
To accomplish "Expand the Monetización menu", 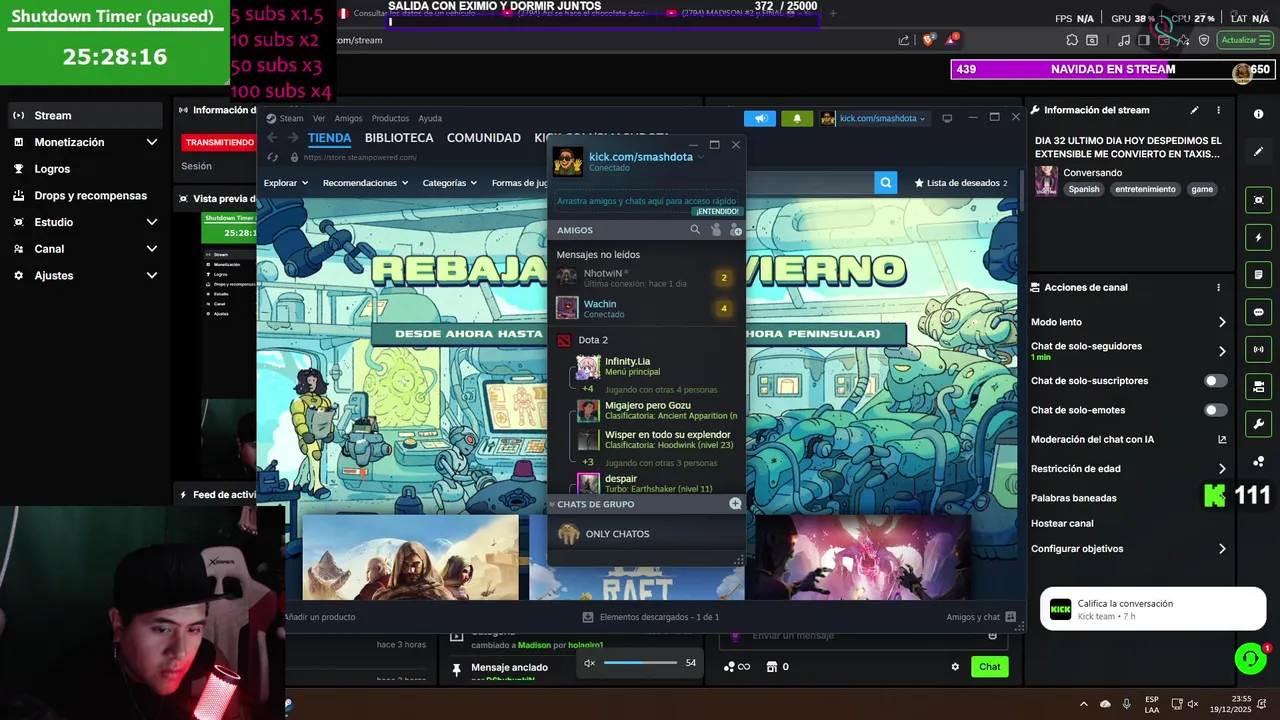I will click(x=85, y=142).
